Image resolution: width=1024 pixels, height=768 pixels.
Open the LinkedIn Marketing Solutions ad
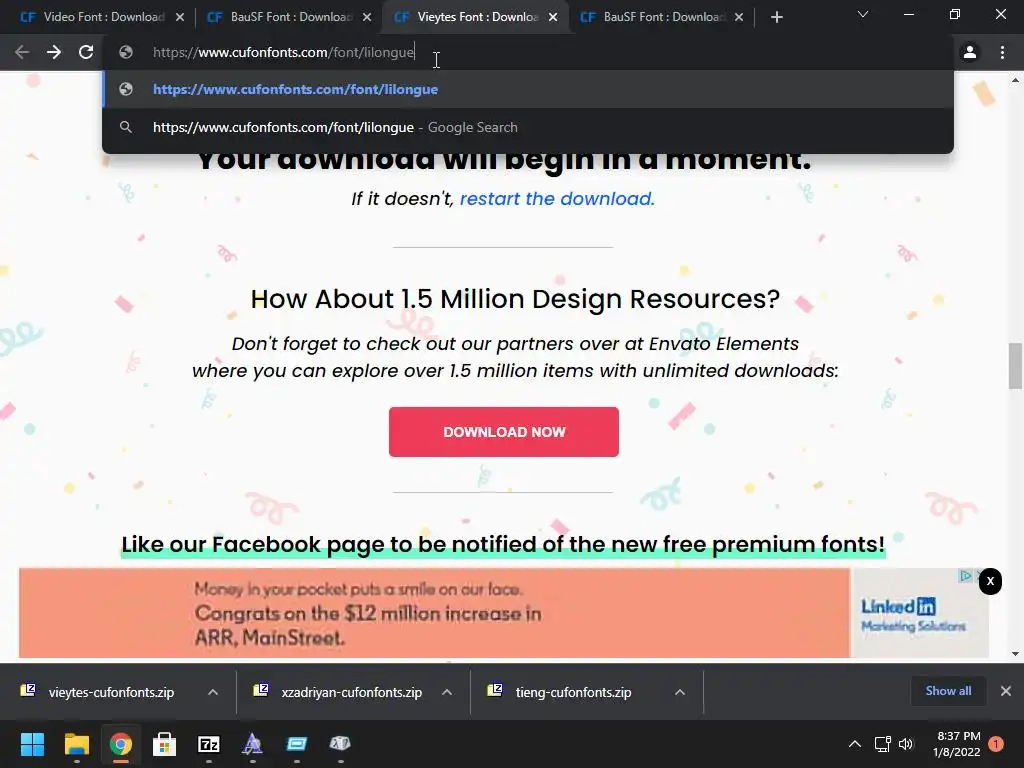tap(504, 613)
